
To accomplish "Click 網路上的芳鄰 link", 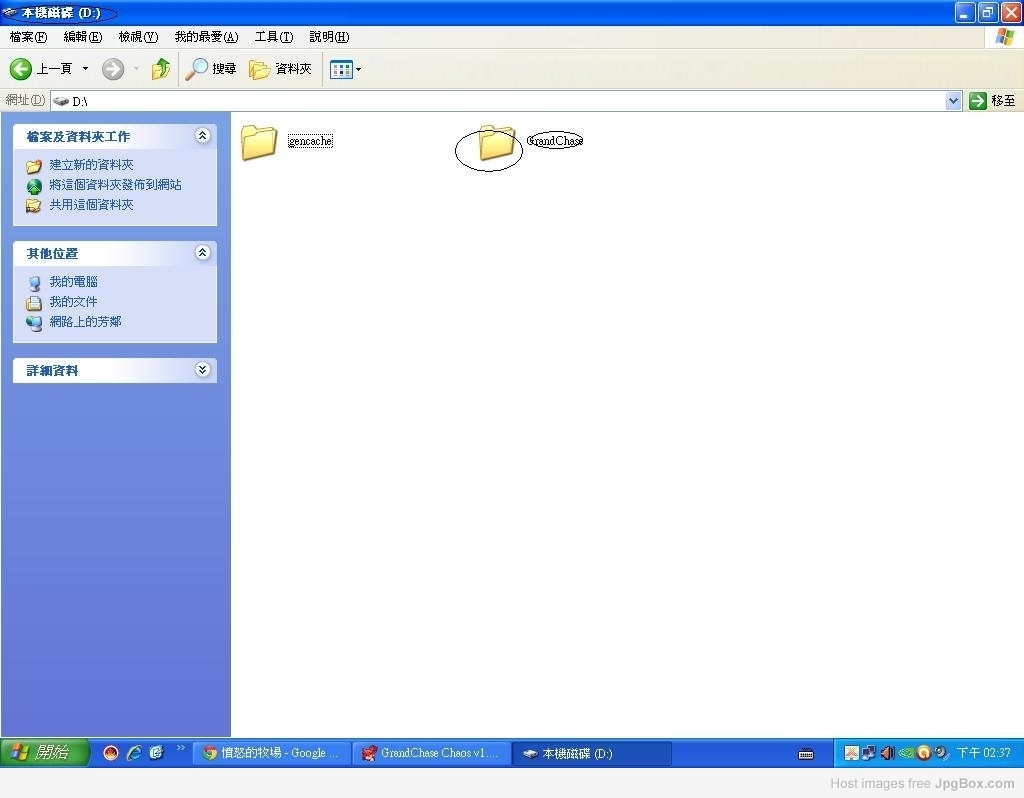I will tap(85, 322).
